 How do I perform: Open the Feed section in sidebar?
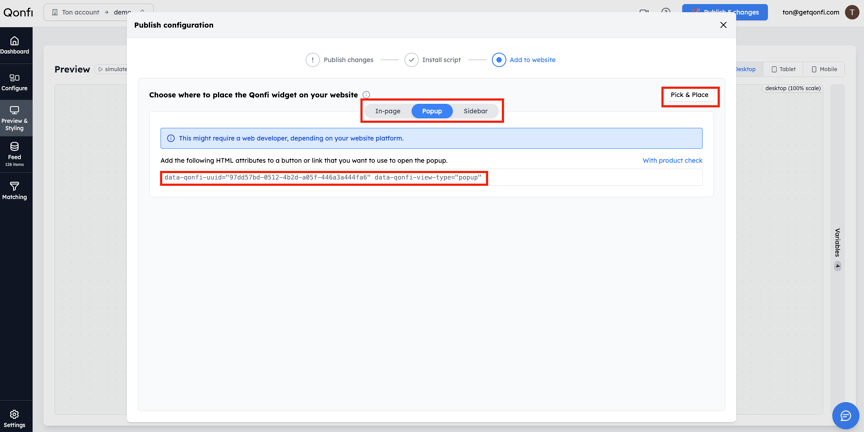pos(16,154)
